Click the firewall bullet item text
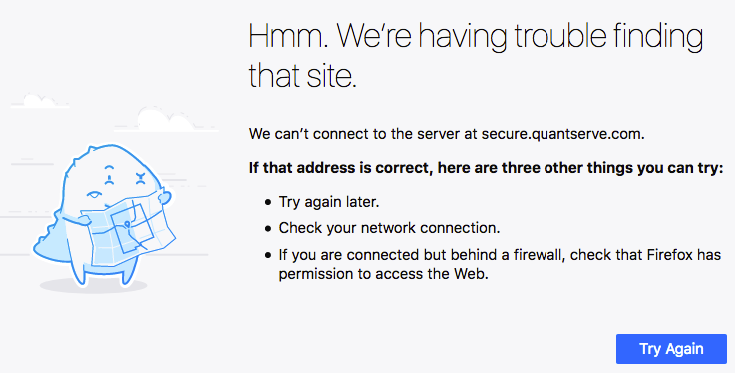The width and height of the screenshot is (735, 373). 500,255
